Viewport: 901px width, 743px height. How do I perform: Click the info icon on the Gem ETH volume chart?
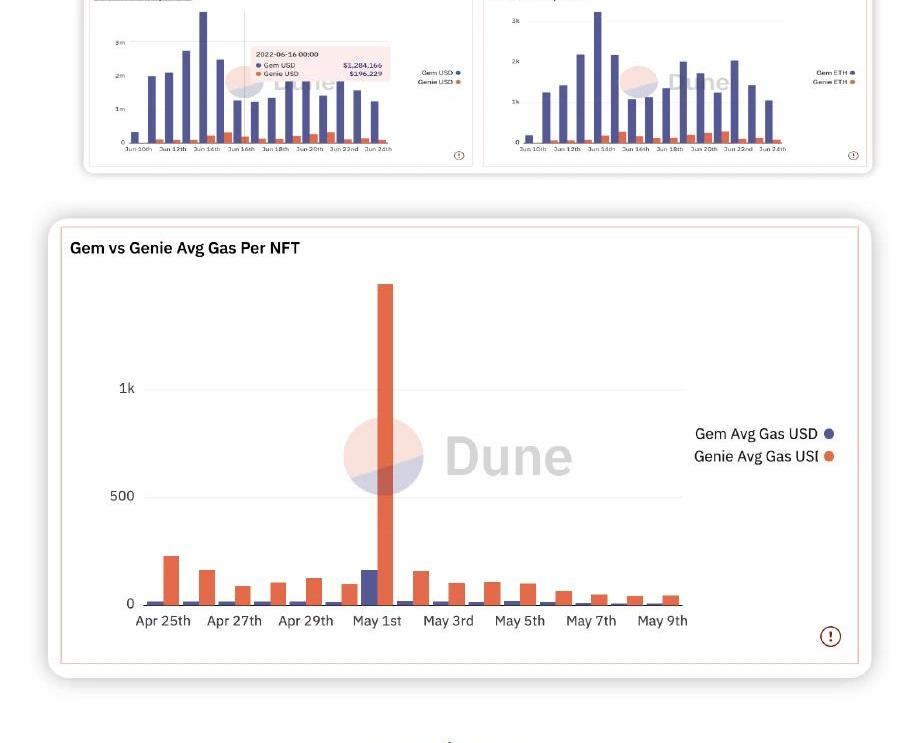(x=853, y=155)
